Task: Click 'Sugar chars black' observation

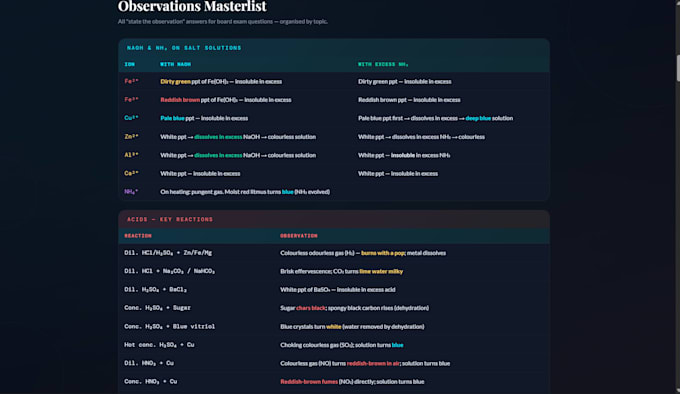Action: (354, 308)
